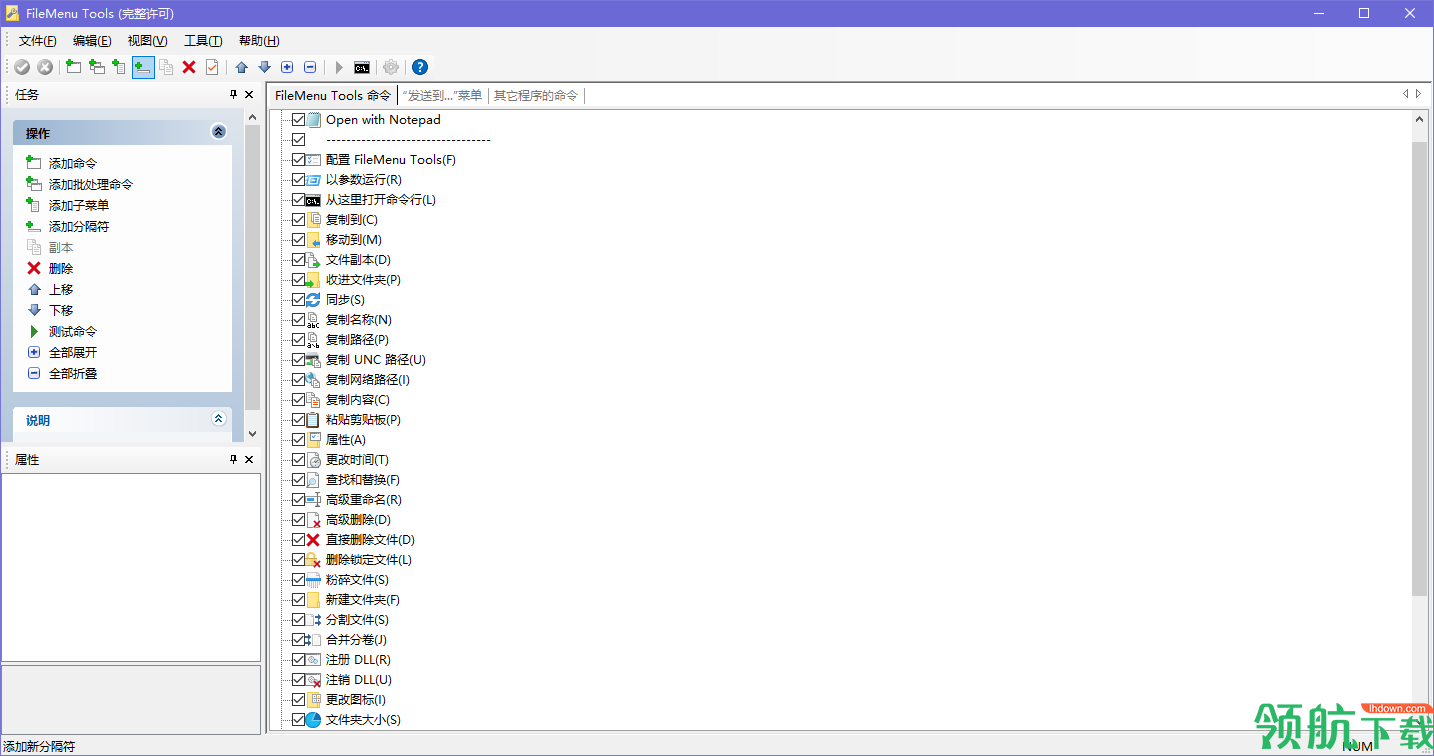
Task: Click the Notepad icon beside Open with Notepad
Action: pos(314,120)
